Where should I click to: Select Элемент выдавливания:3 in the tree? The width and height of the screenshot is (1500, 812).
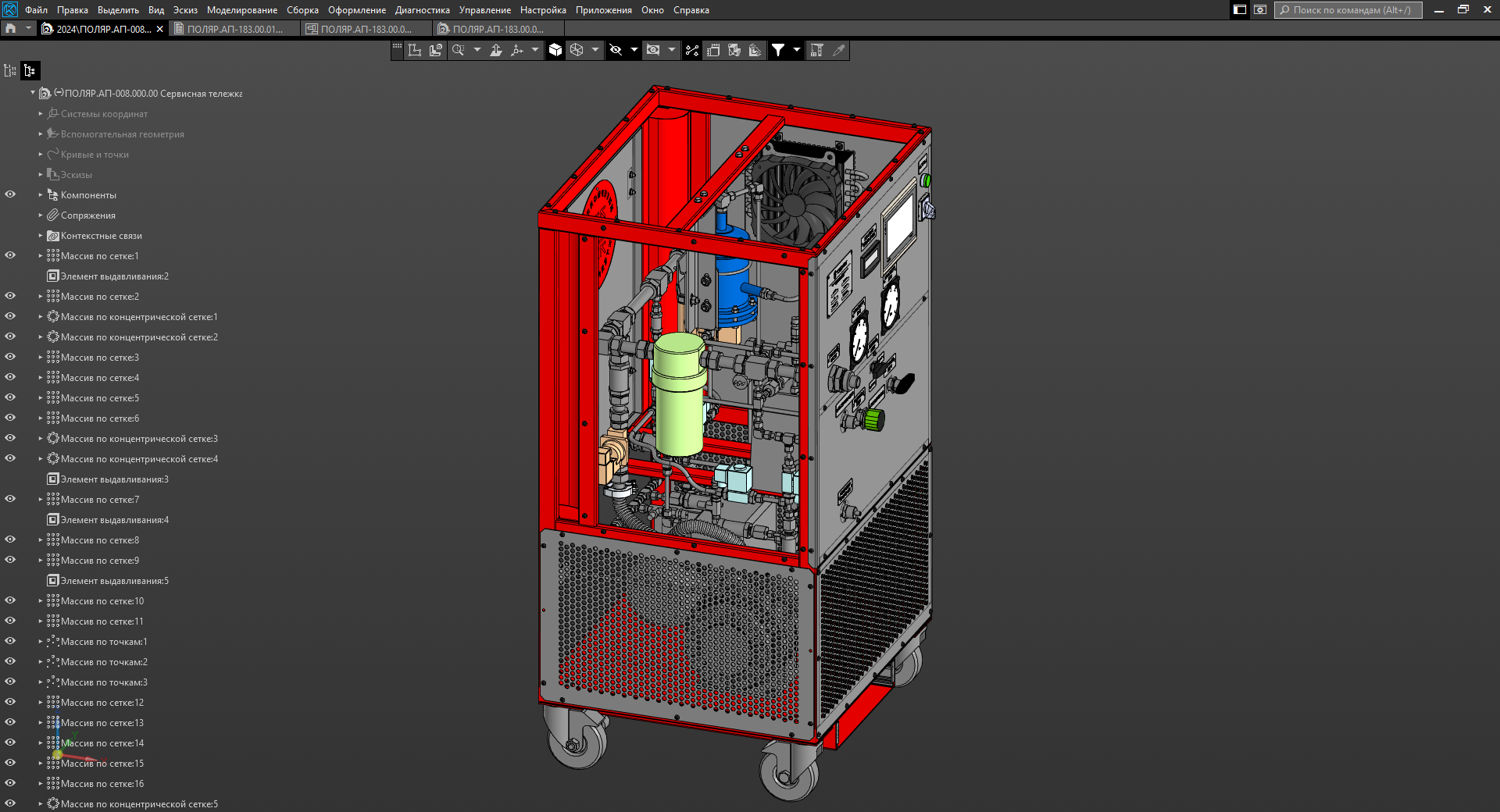click(114, 479)
